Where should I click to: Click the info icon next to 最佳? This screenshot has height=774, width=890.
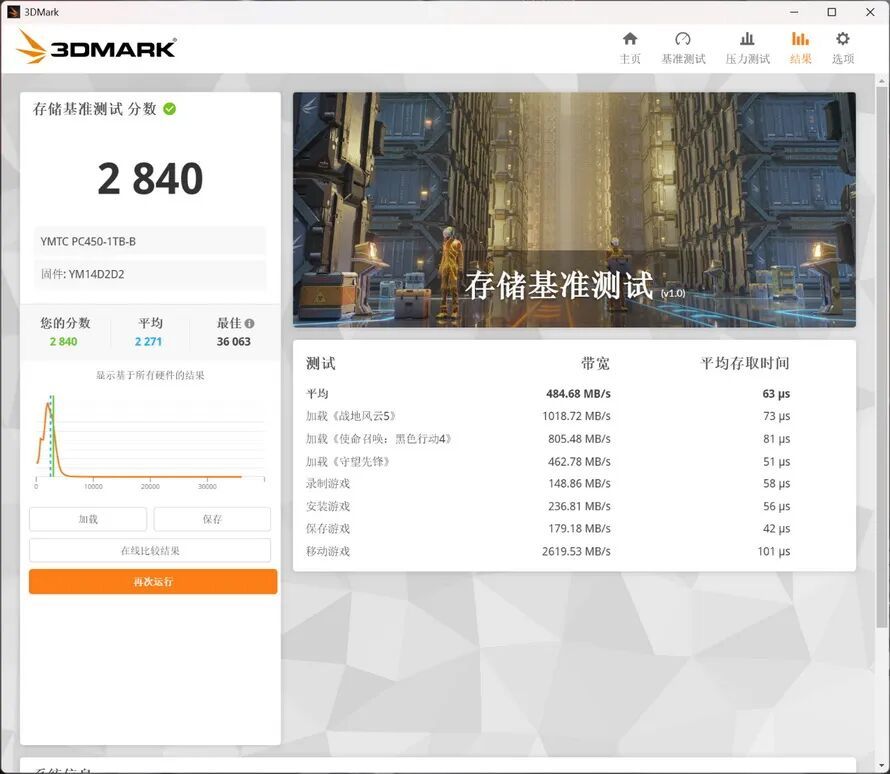point(249,323)
